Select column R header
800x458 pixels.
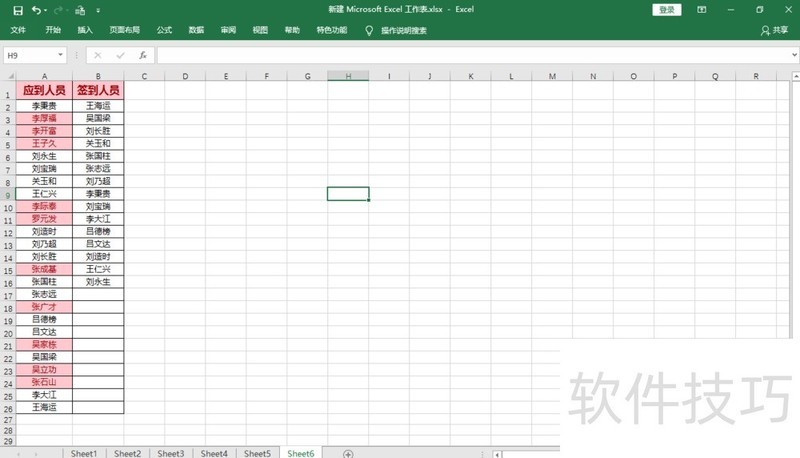(x=756, y=76)
